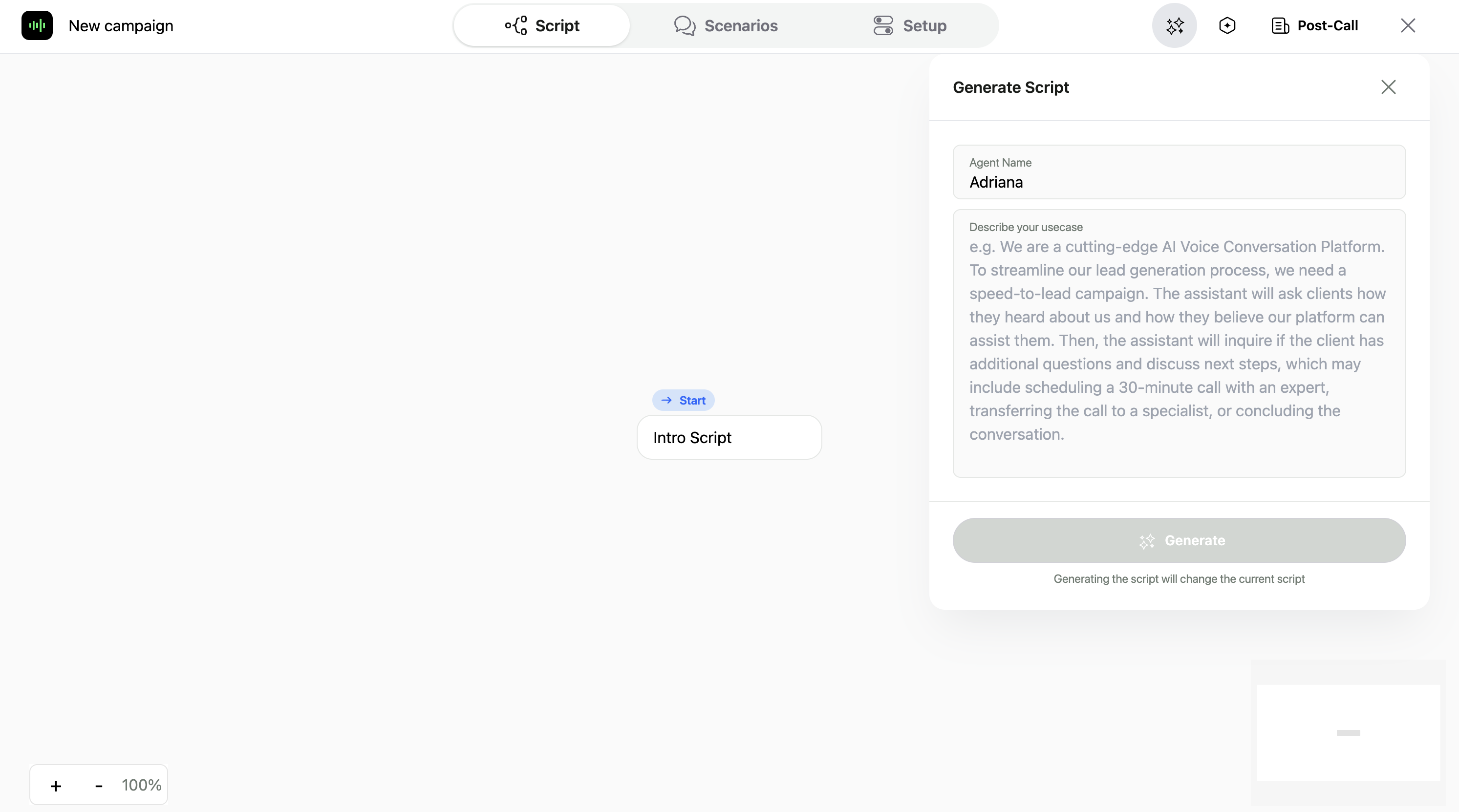
Task: Click the blue Start badge
Action: (x=683, y=400)
